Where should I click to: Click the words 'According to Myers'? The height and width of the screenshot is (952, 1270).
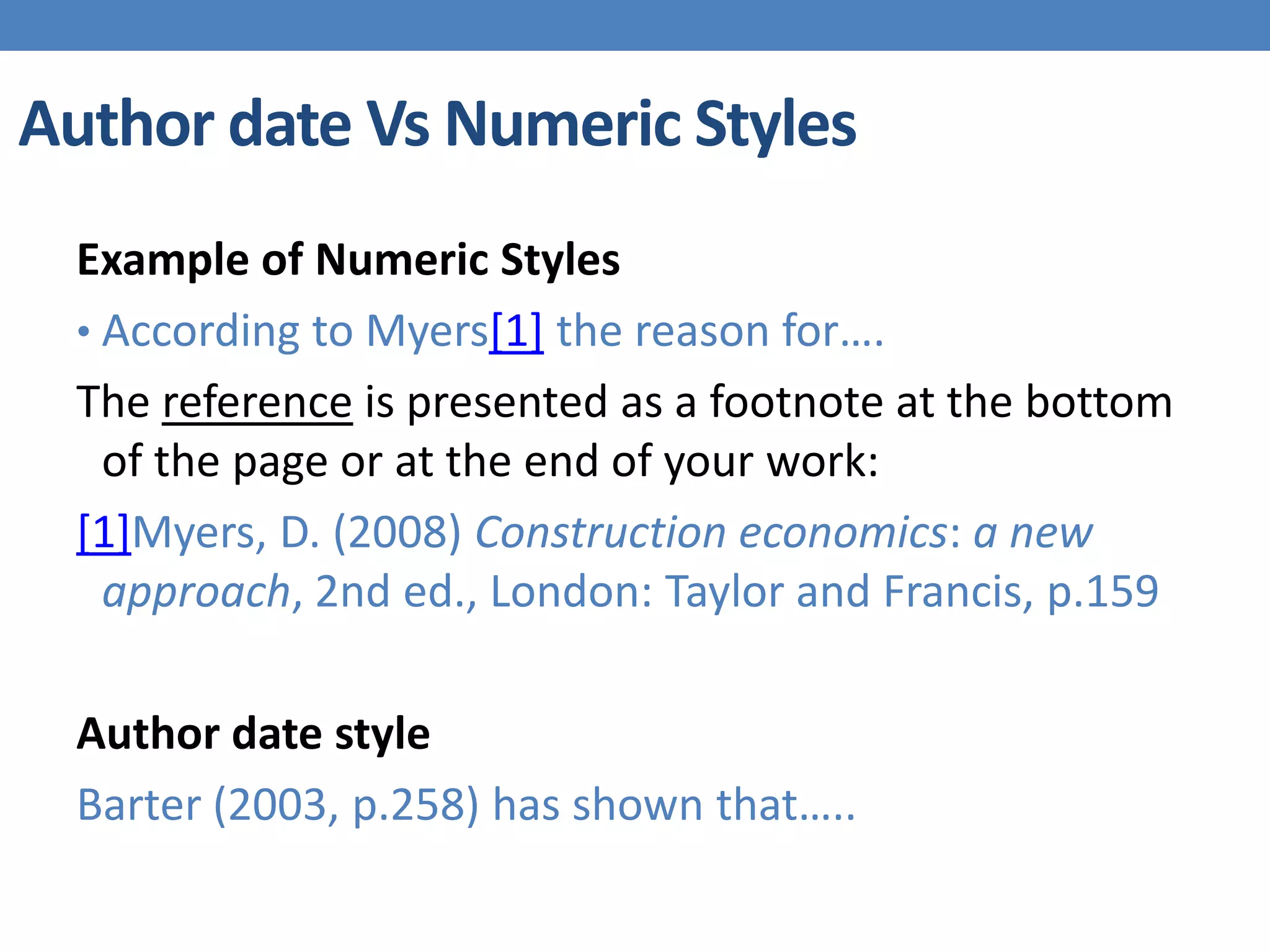(x=296, y=332)
